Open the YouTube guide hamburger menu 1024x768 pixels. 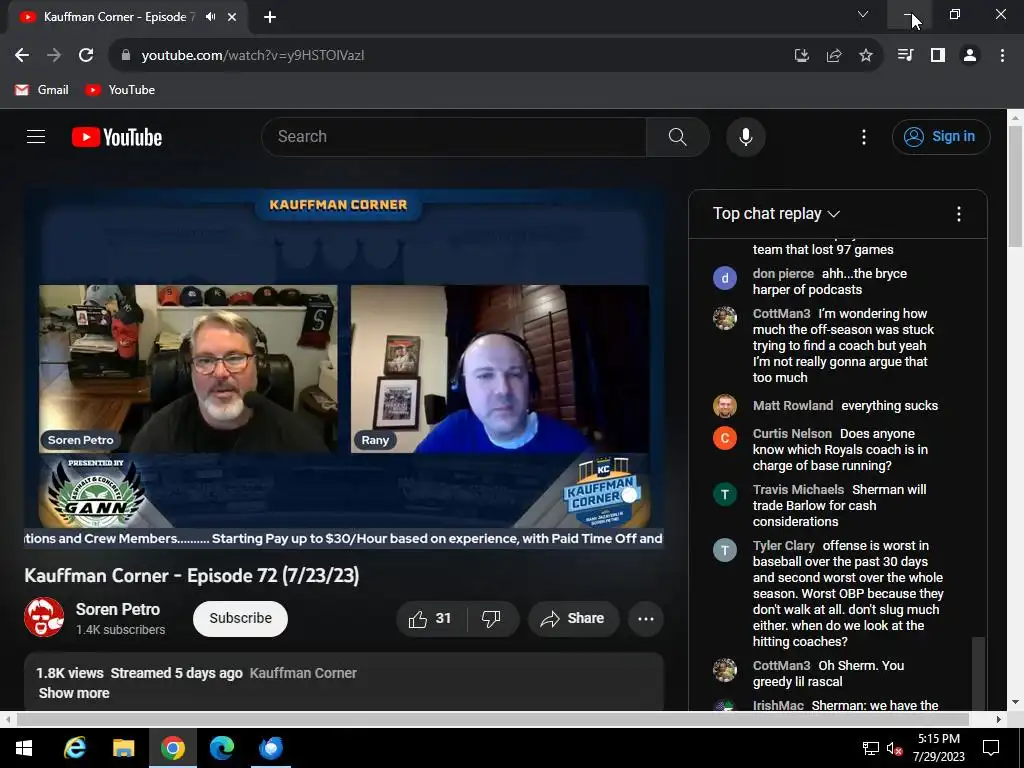click(x=36, y=136)
